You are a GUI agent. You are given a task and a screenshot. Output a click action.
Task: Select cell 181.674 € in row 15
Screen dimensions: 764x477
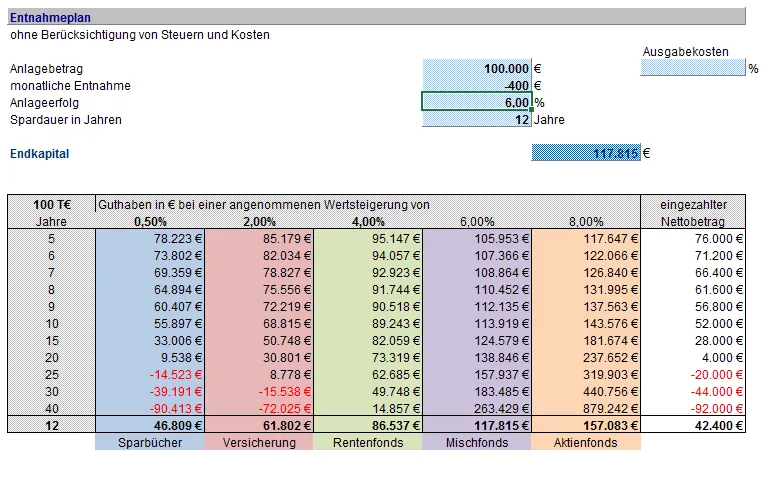[586, 341]
